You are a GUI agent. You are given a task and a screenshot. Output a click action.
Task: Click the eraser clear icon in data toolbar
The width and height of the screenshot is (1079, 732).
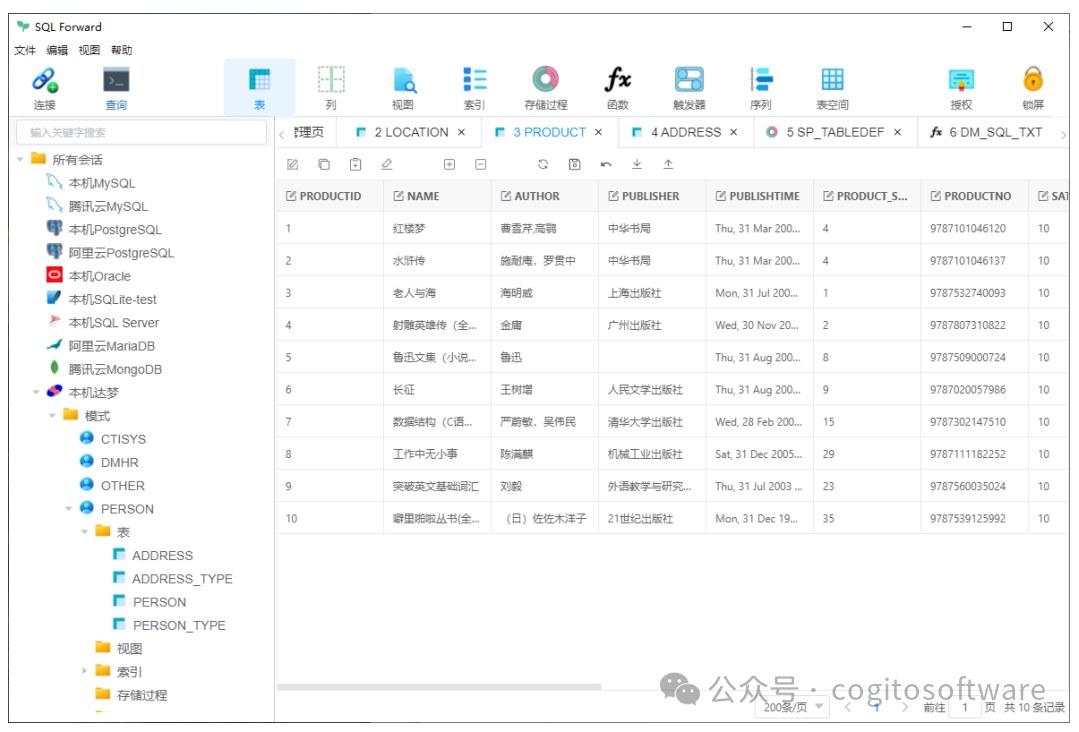(387, 164)
